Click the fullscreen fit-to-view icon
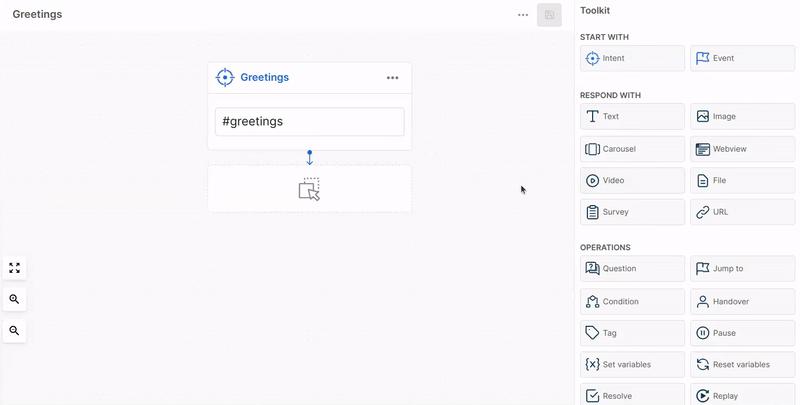The width and height of the screenshot is (800, 405). 14,268
